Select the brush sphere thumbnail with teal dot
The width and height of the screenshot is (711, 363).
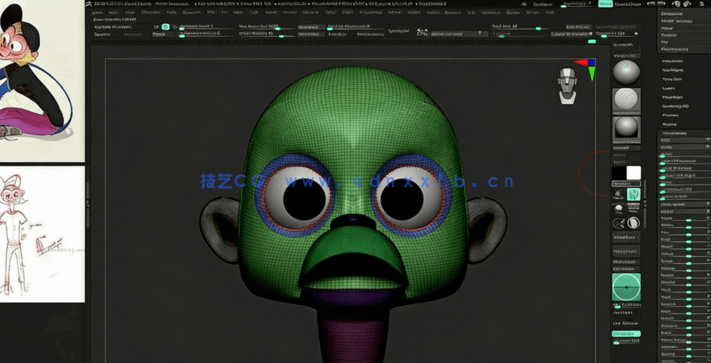(626, 73)
